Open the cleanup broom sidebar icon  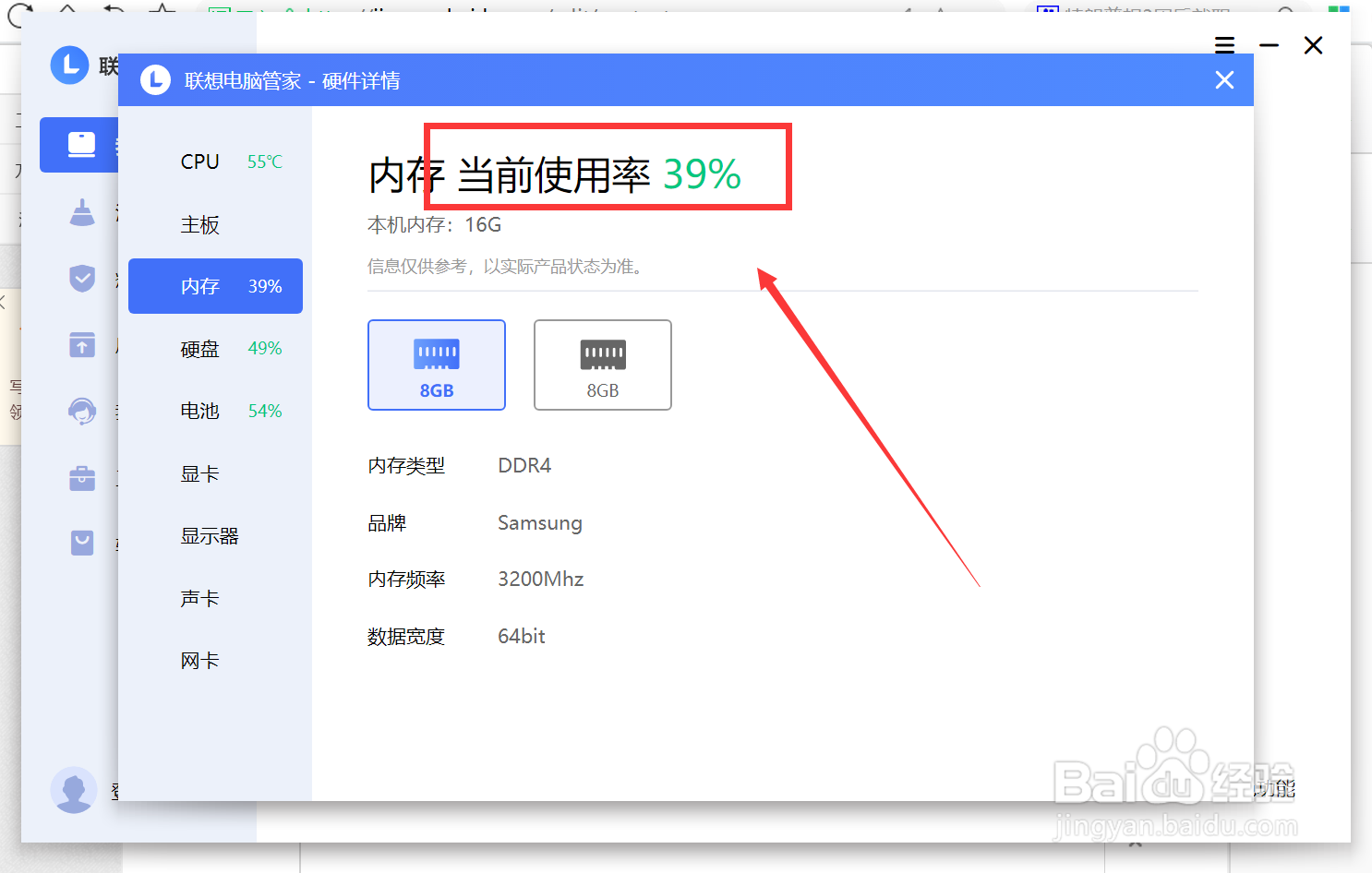click(82, 212)
